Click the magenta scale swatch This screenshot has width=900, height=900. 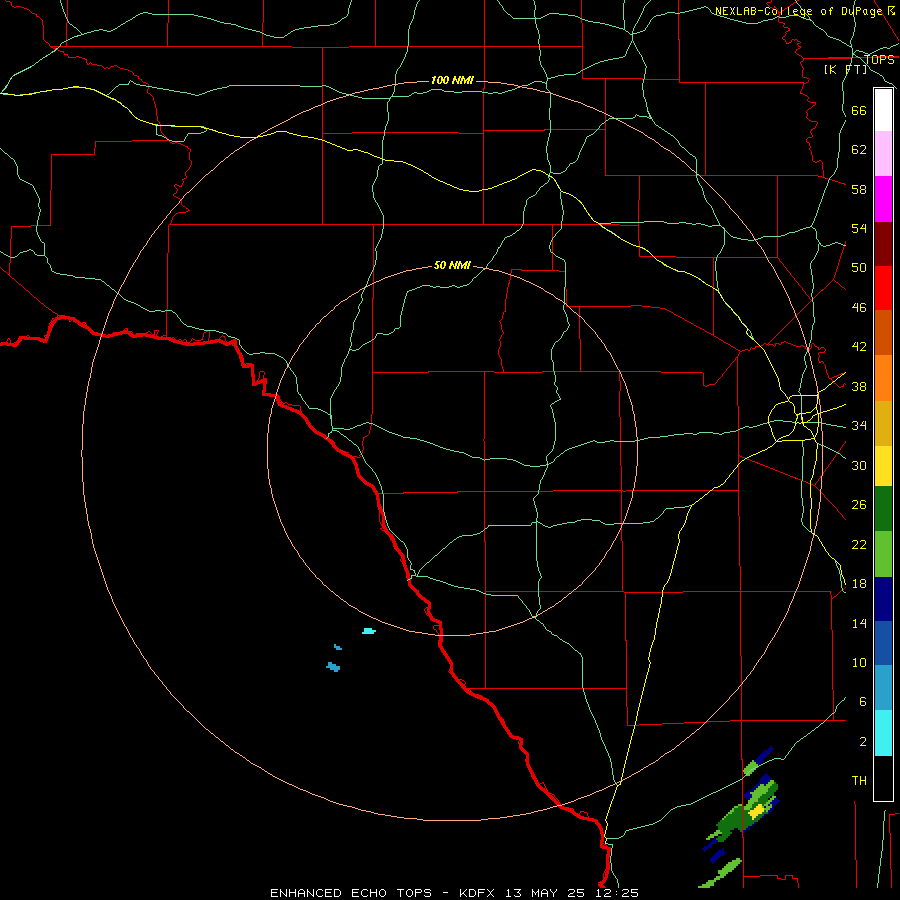click(883, 199)
